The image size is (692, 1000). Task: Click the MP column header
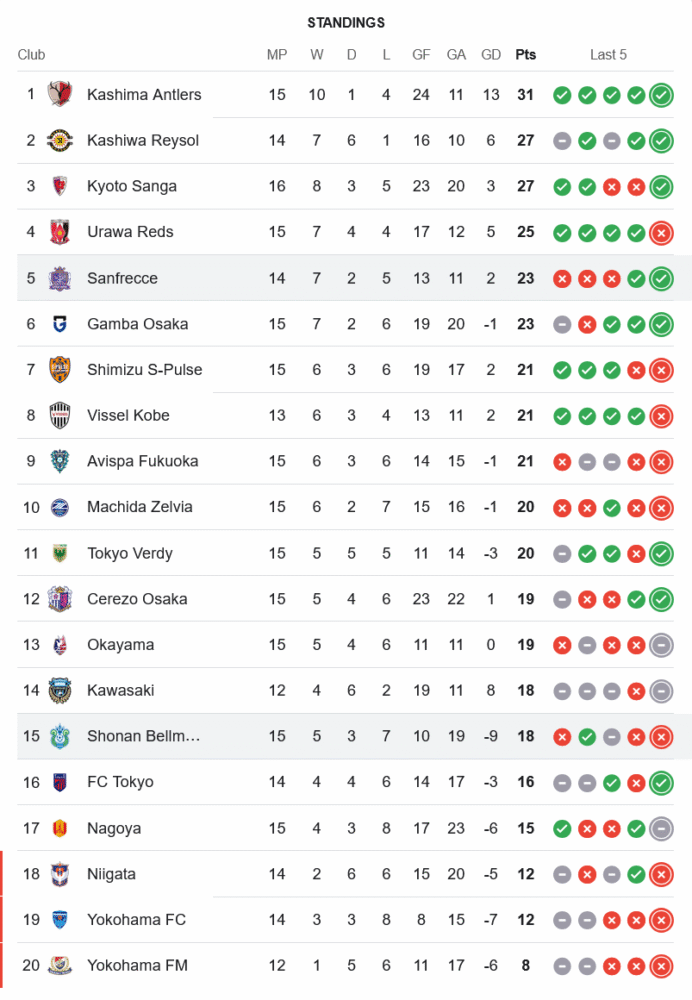tap(277, 55)
